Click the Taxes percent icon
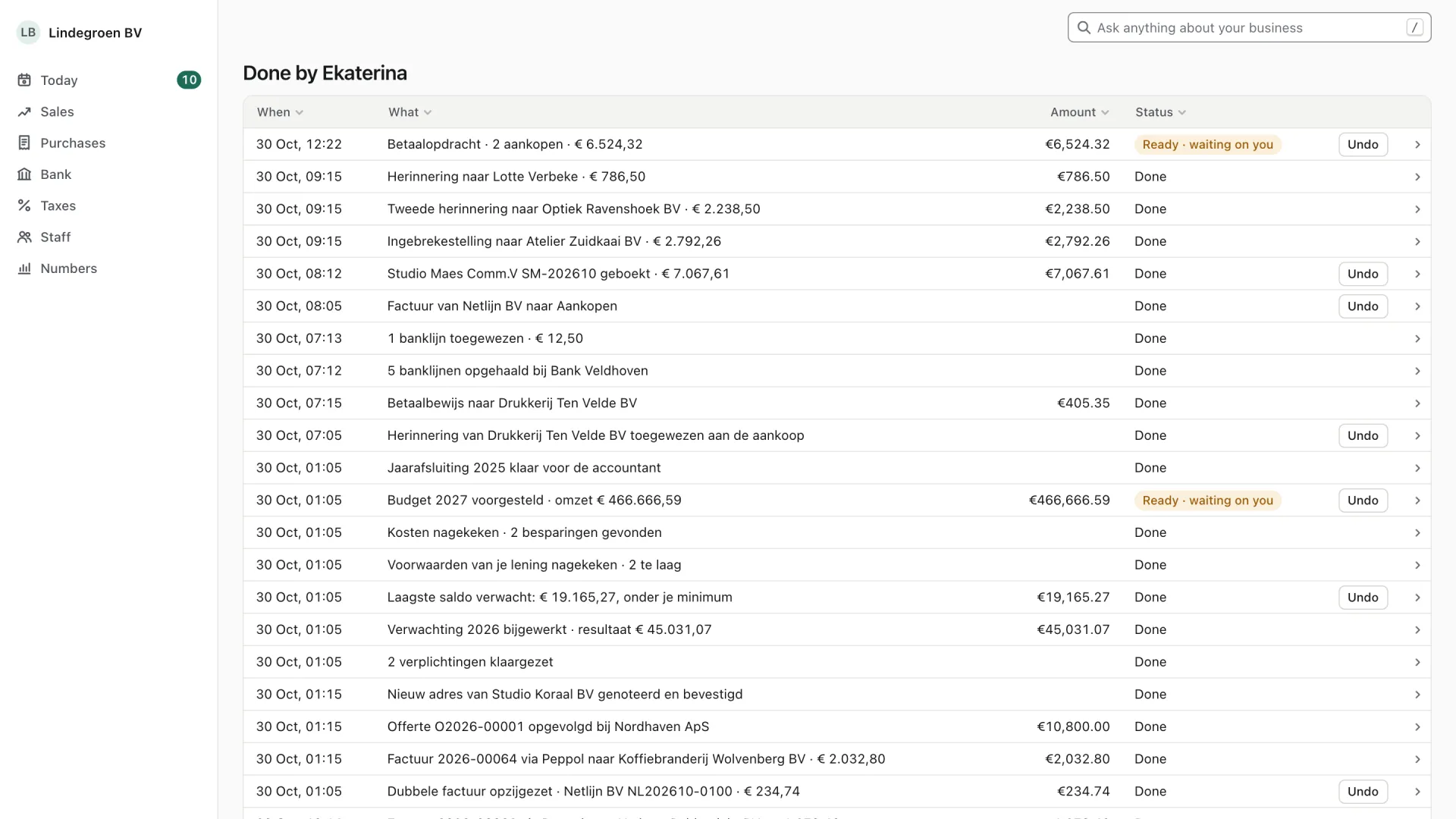This screenshot has width=1456, height=819. click(x=24, y=206)
